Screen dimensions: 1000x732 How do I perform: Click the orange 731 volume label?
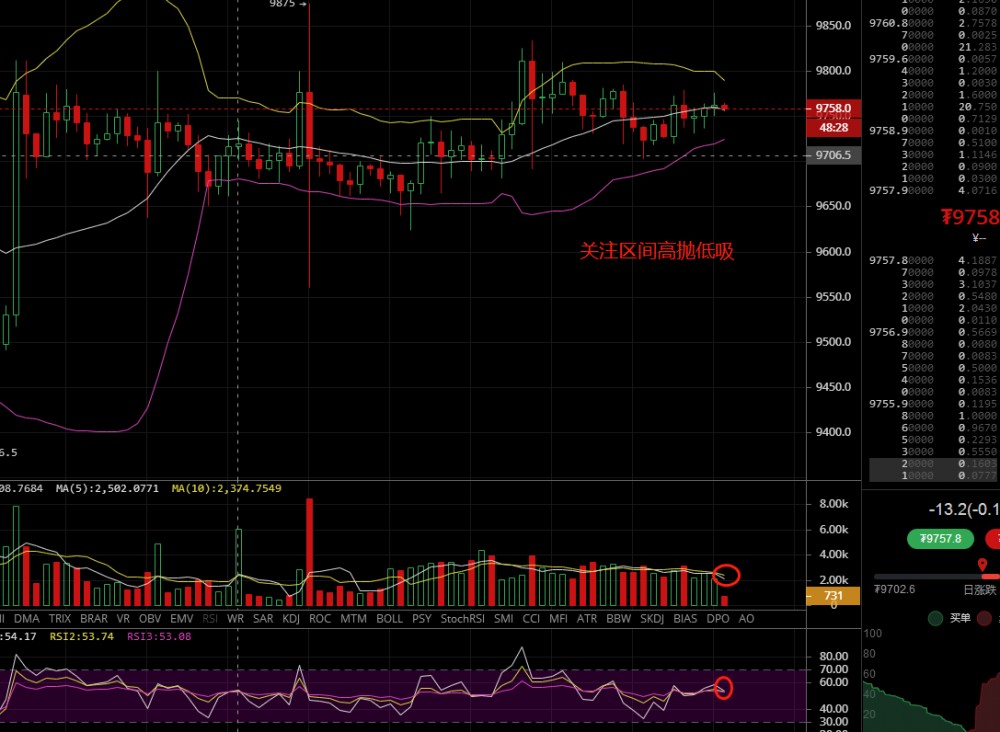[833, 596]
